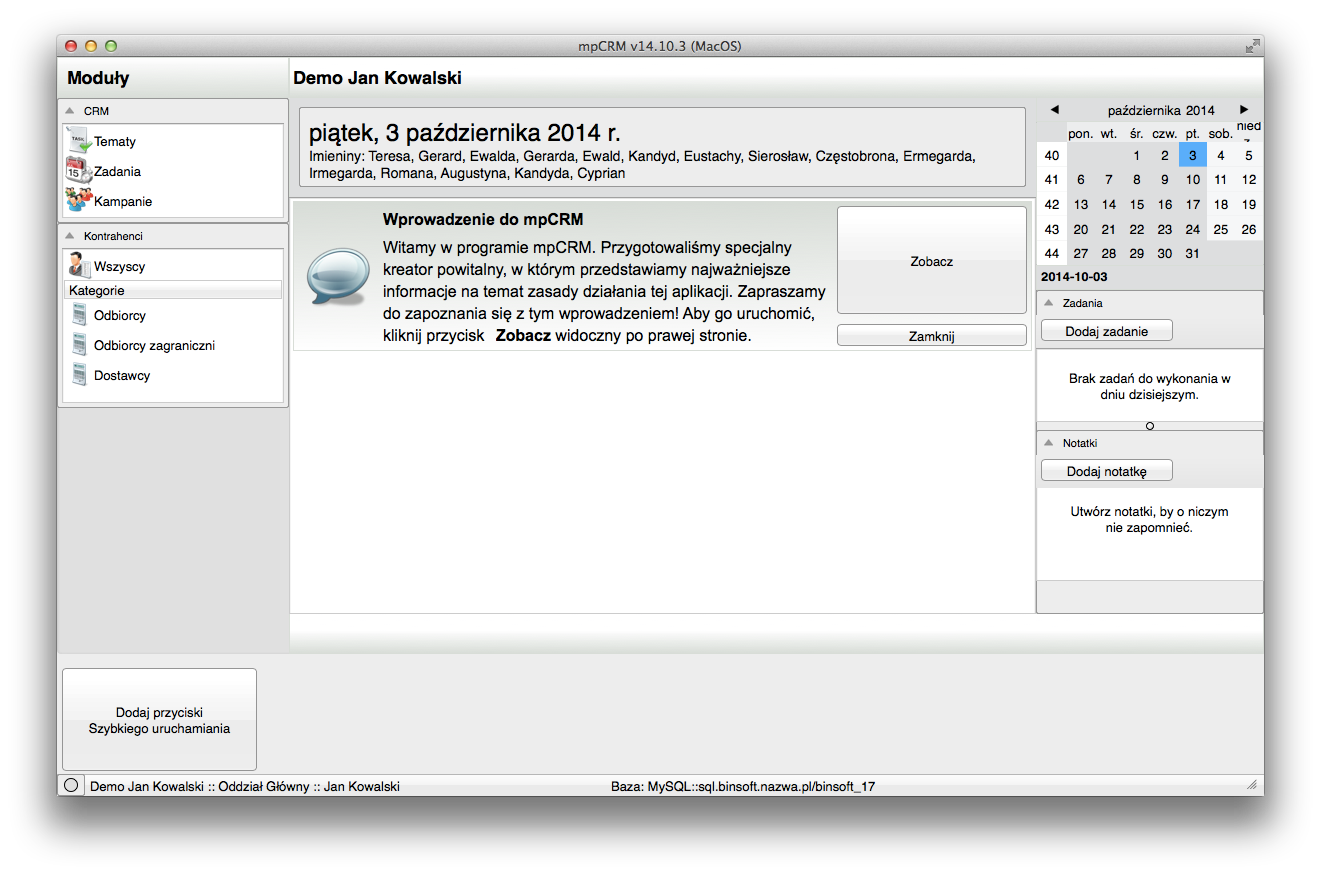Select the Dostawcy category label
This screenshot has height=875, width=1321.
tap(122, 376)
